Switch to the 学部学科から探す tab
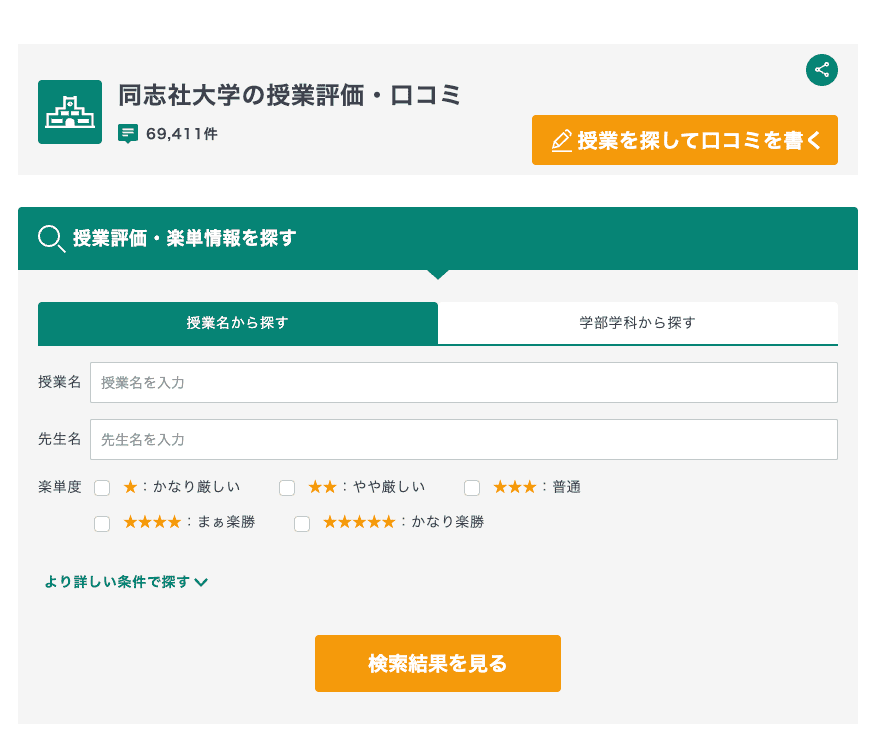Screen dimensions: 874x741 (637, 323)
